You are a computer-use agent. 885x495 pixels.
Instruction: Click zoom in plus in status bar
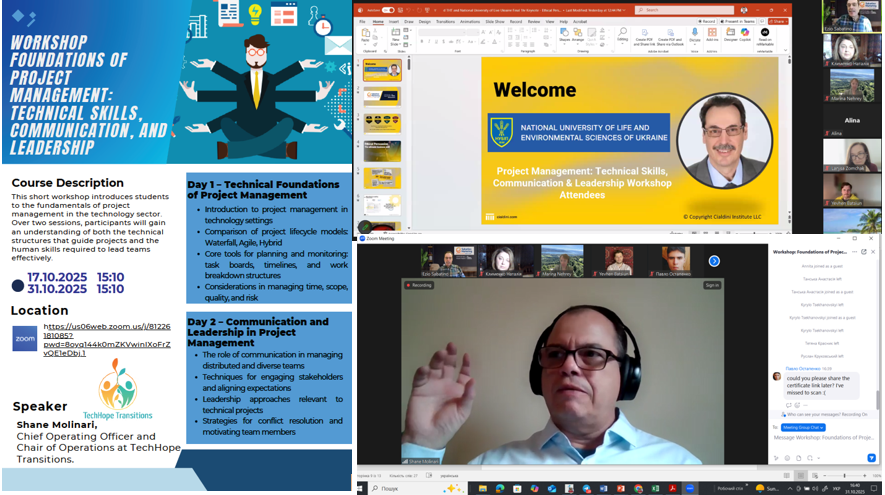click(x=865, y=476)
